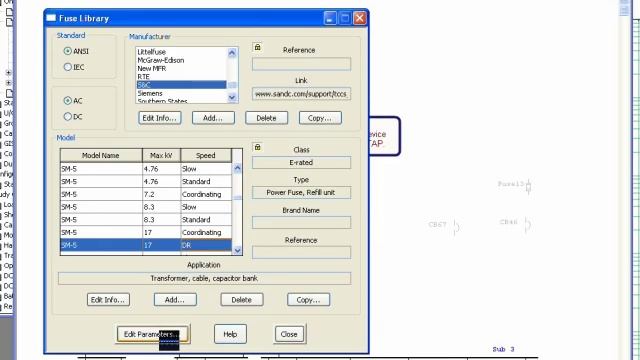Click the manufacturer lock icon

[257, 47]
